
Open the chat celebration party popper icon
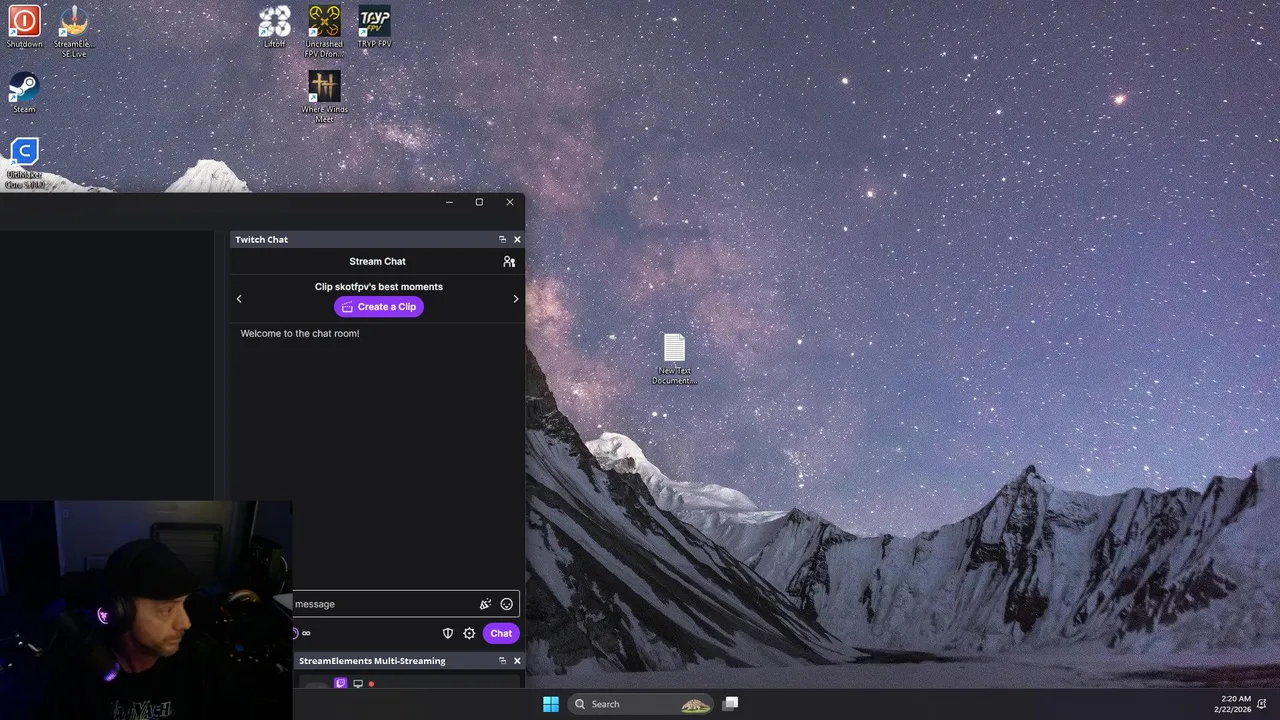coord(485,604)
